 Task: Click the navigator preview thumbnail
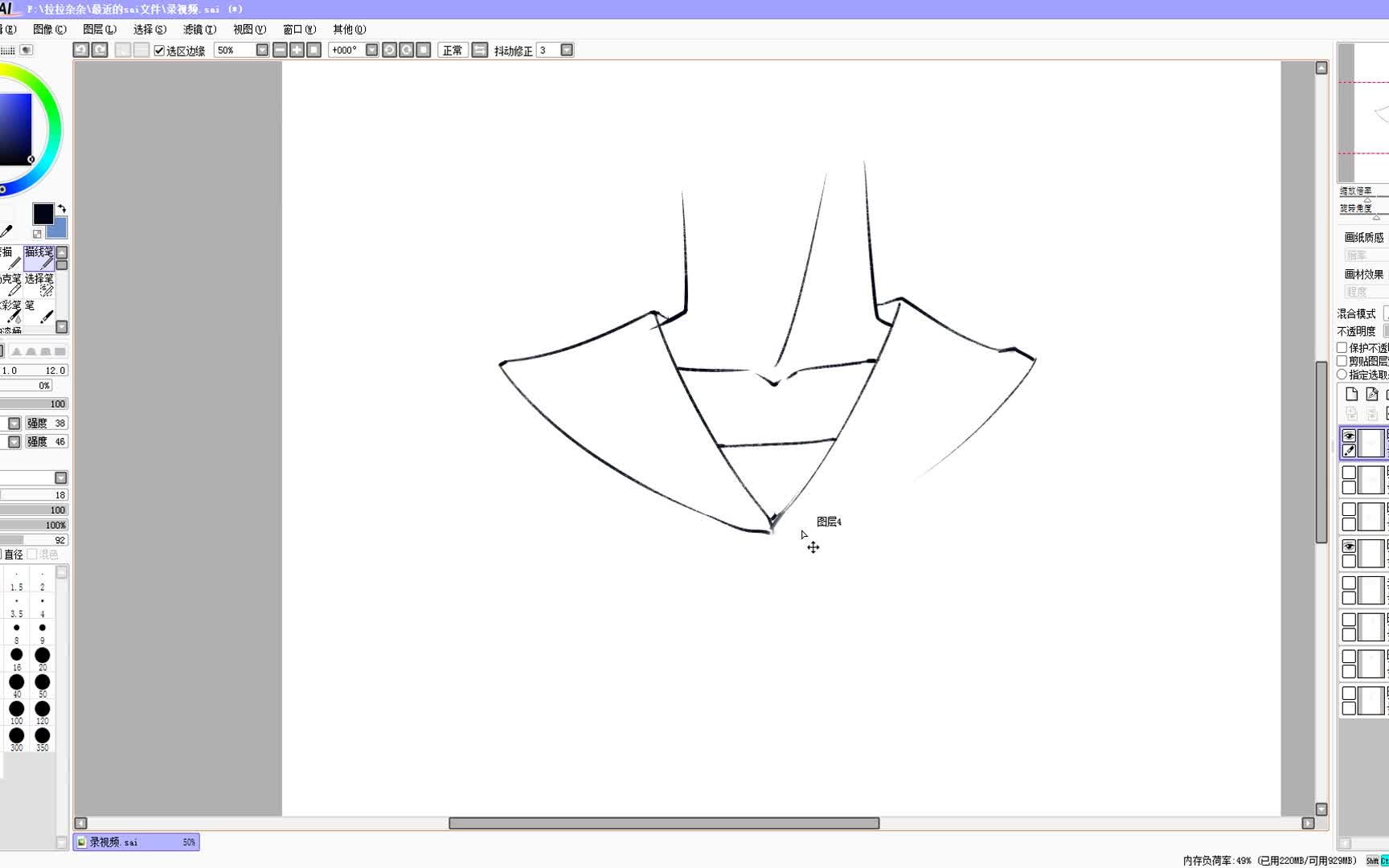1364,113
